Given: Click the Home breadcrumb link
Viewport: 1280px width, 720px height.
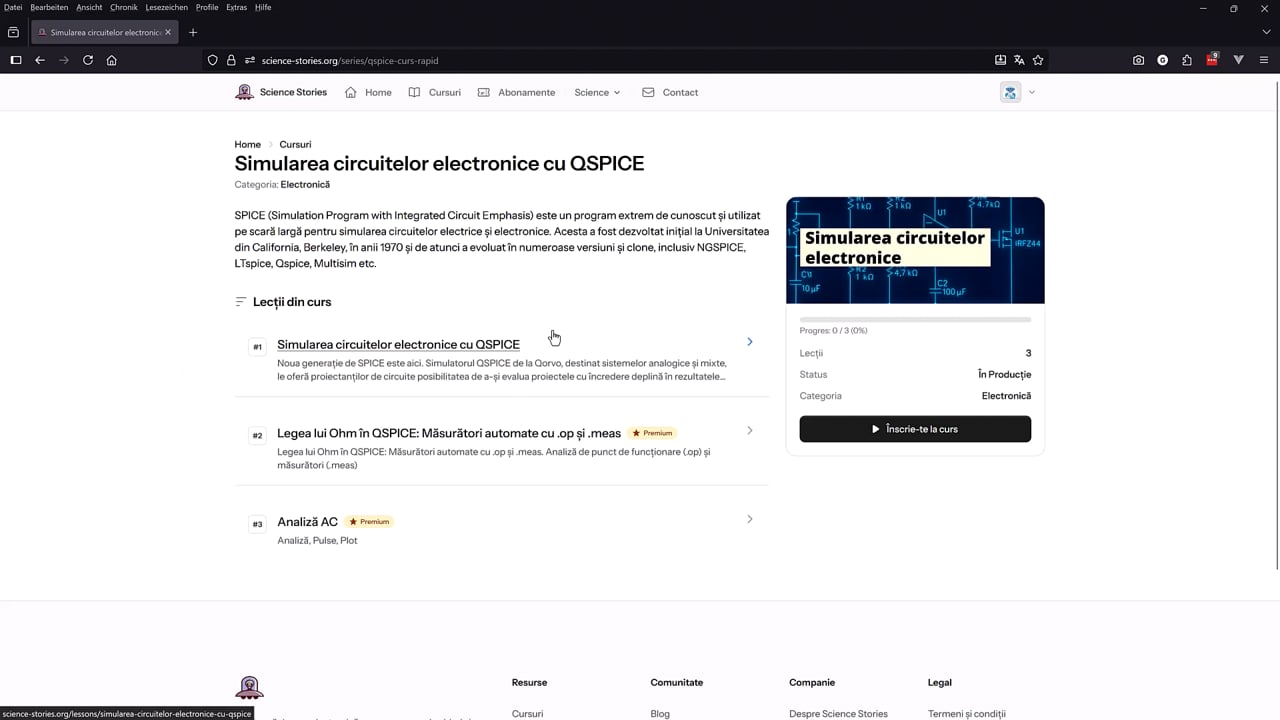Looking at the screenshot, I should (248, 144).
